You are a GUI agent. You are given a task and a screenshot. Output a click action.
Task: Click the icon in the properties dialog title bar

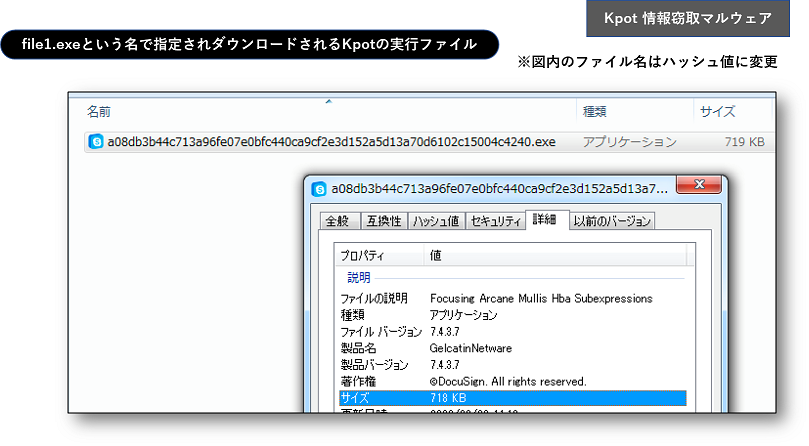pos(319,188)
